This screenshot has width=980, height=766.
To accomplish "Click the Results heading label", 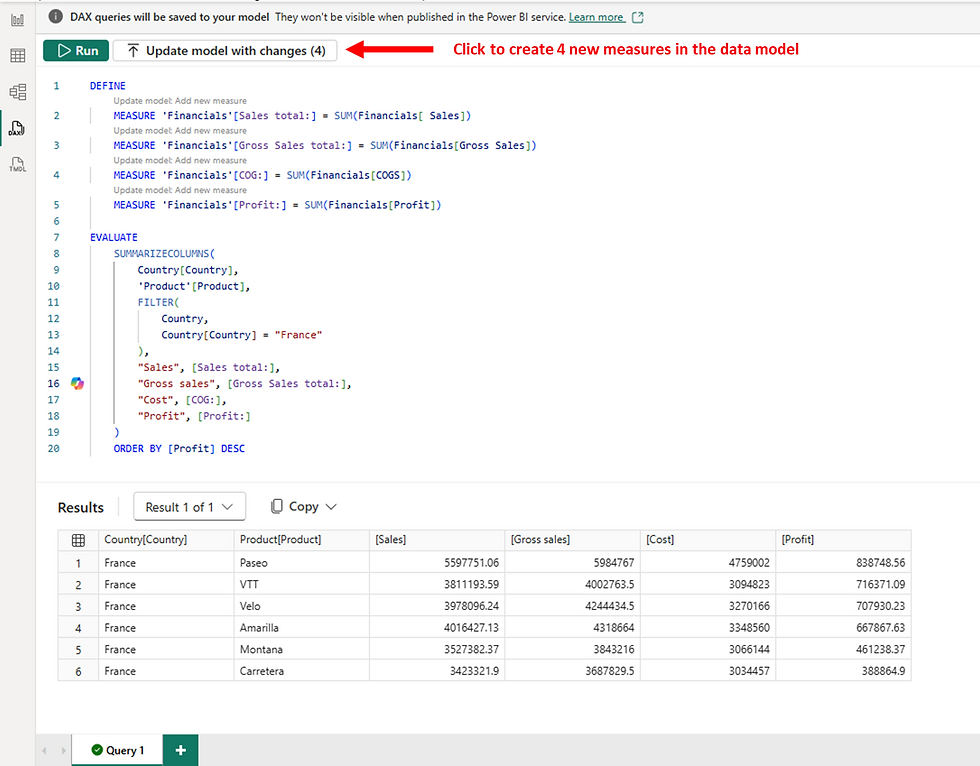I will point(81,507).
